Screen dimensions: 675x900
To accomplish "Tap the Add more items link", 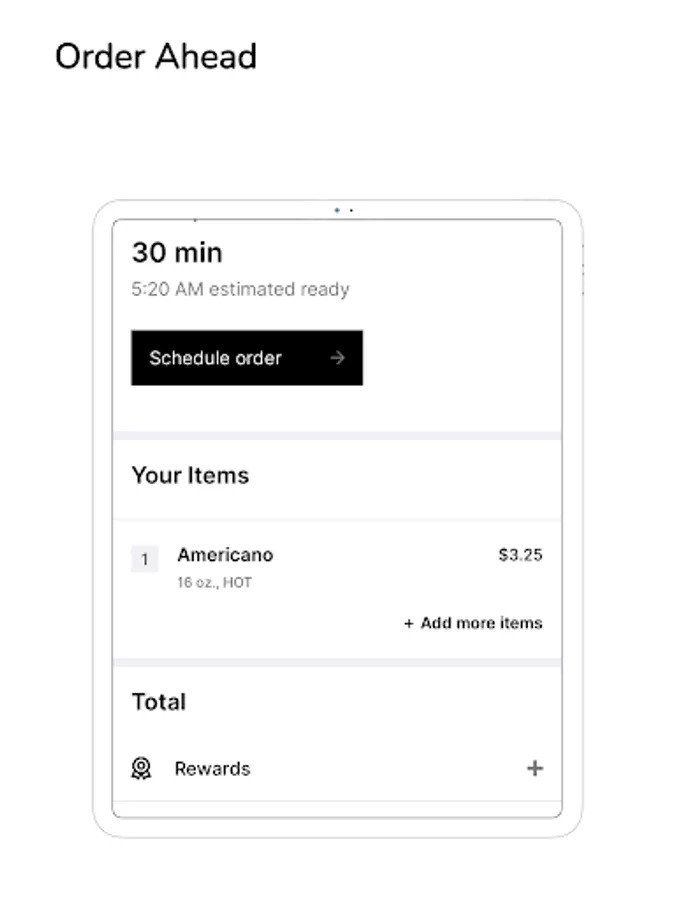I will [481, 623].
